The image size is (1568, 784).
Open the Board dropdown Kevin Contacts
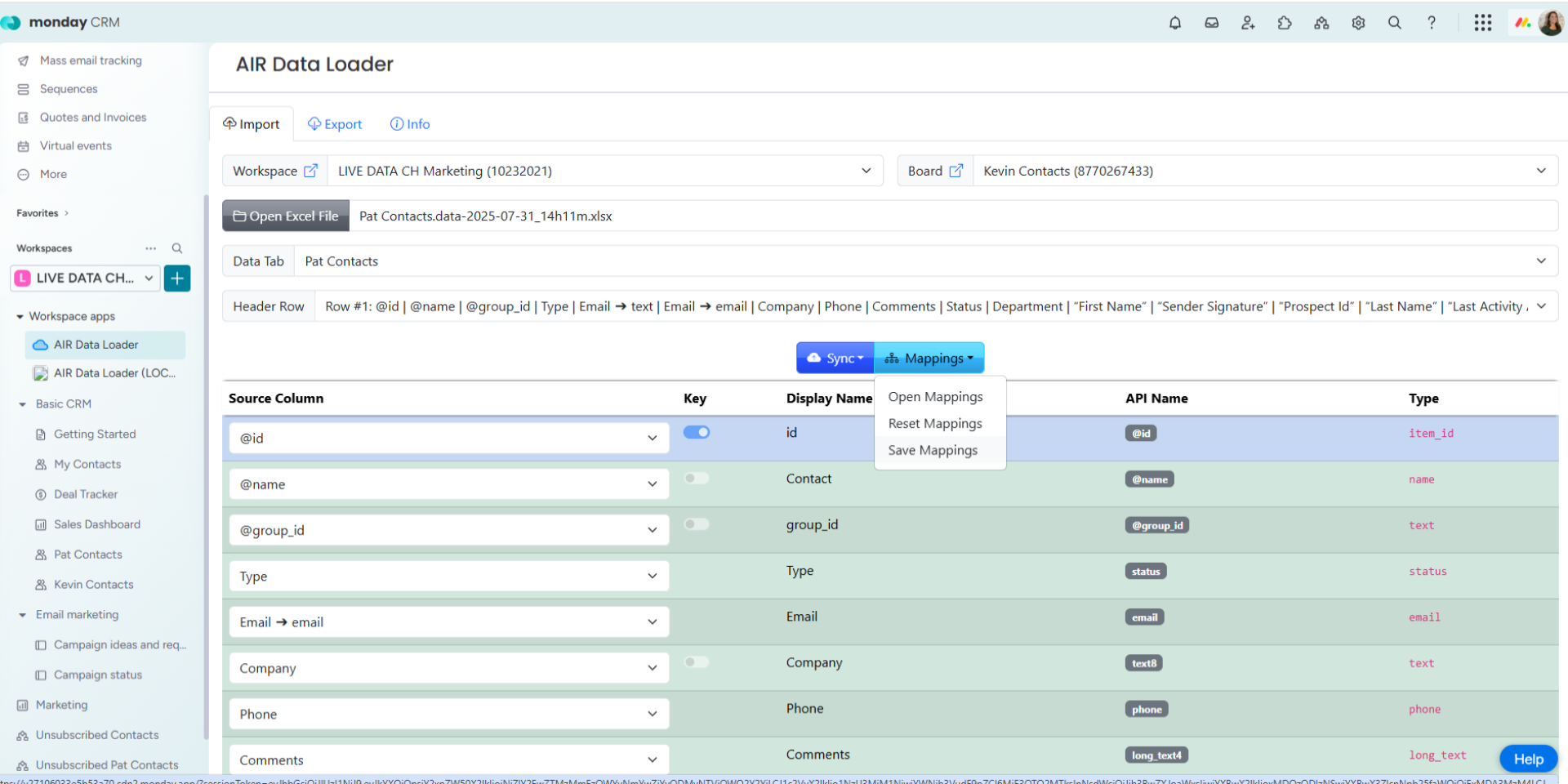point(1265,171)
